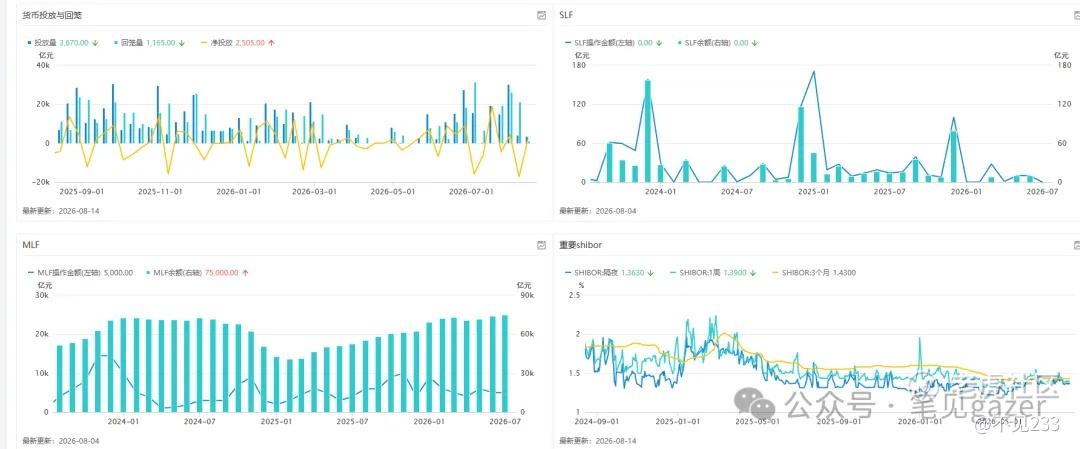Click the 2025-09-01 label in 货币投放与回笼 chart
1080x449 pixels.
81,191
